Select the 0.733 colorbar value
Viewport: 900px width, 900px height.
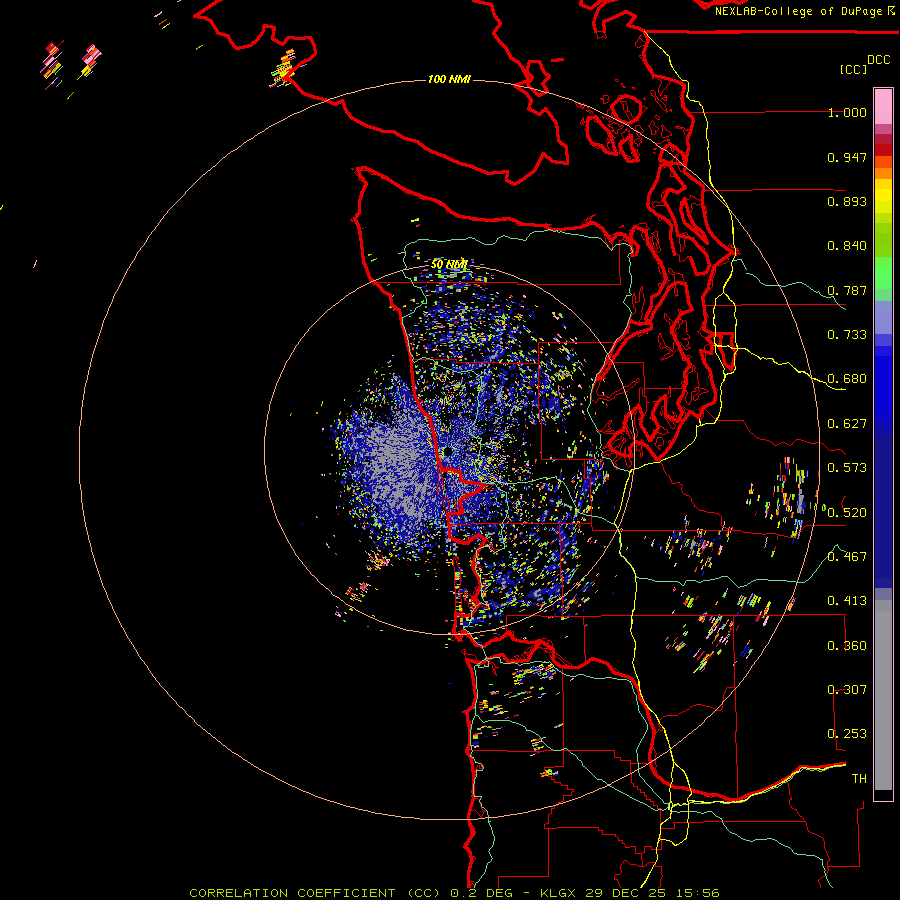click(x=847, y=335)
